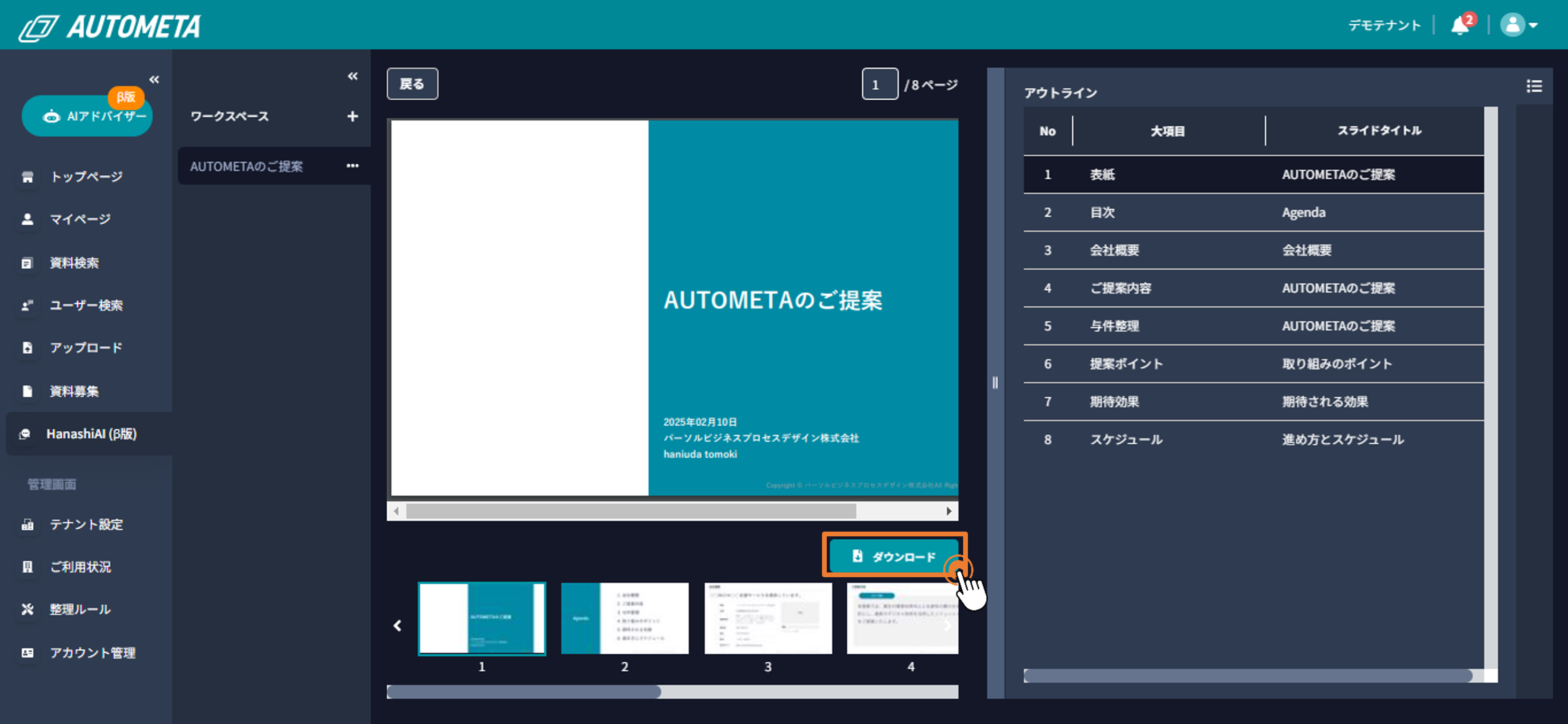Select HanashiAI (β版) in sidebar
The height and width of the screenshot is (724, 1568).
pyautogui.click(x=89, y=434)
